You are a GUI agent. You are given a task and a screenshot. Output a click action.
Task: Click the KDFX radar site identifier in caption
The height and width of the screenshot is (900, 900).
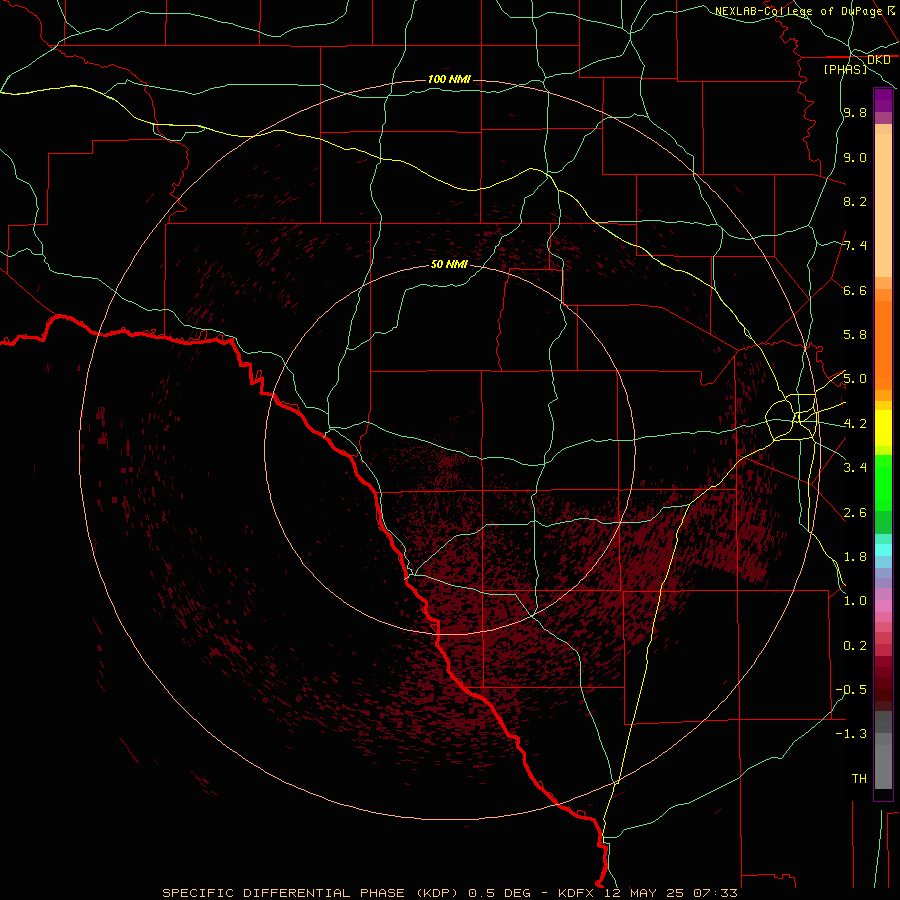pos(576,893)
